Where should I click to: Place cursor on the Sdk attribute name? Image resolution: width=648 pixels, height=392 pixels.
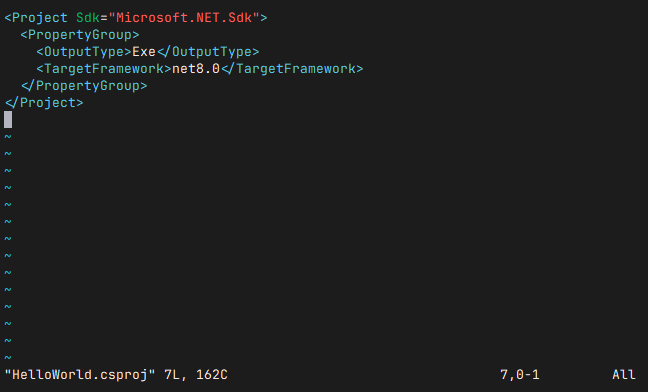click(88, 18)
